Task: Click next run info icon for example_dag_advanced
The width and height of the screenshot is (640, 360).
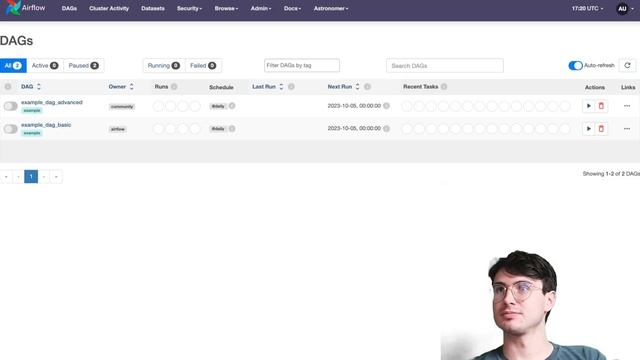Action: pos(387,106)
